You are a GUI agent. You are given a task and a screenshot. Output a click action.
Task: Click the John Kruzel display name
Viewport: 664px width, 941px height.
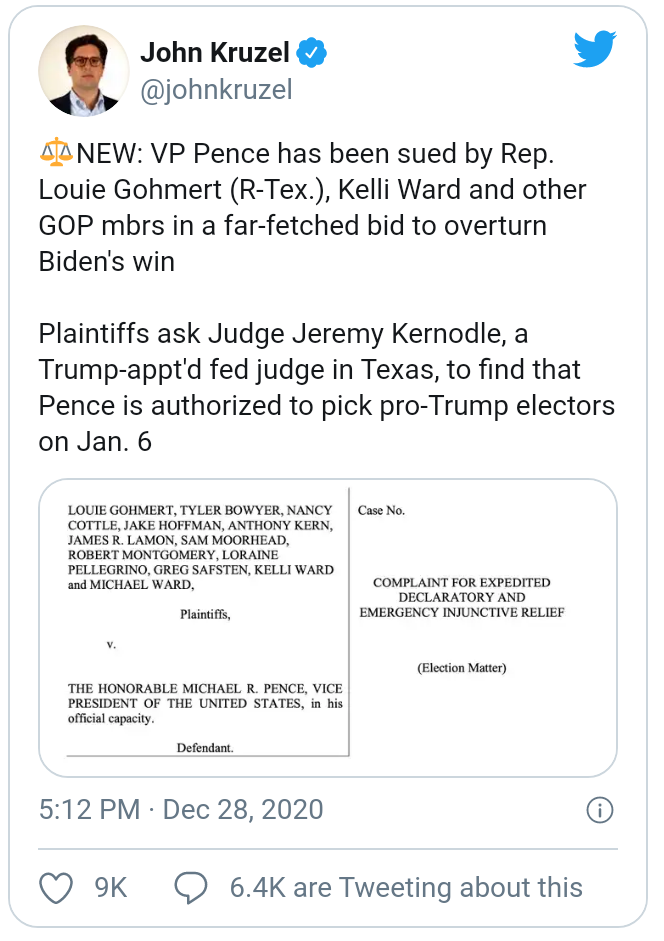[215, 52]
